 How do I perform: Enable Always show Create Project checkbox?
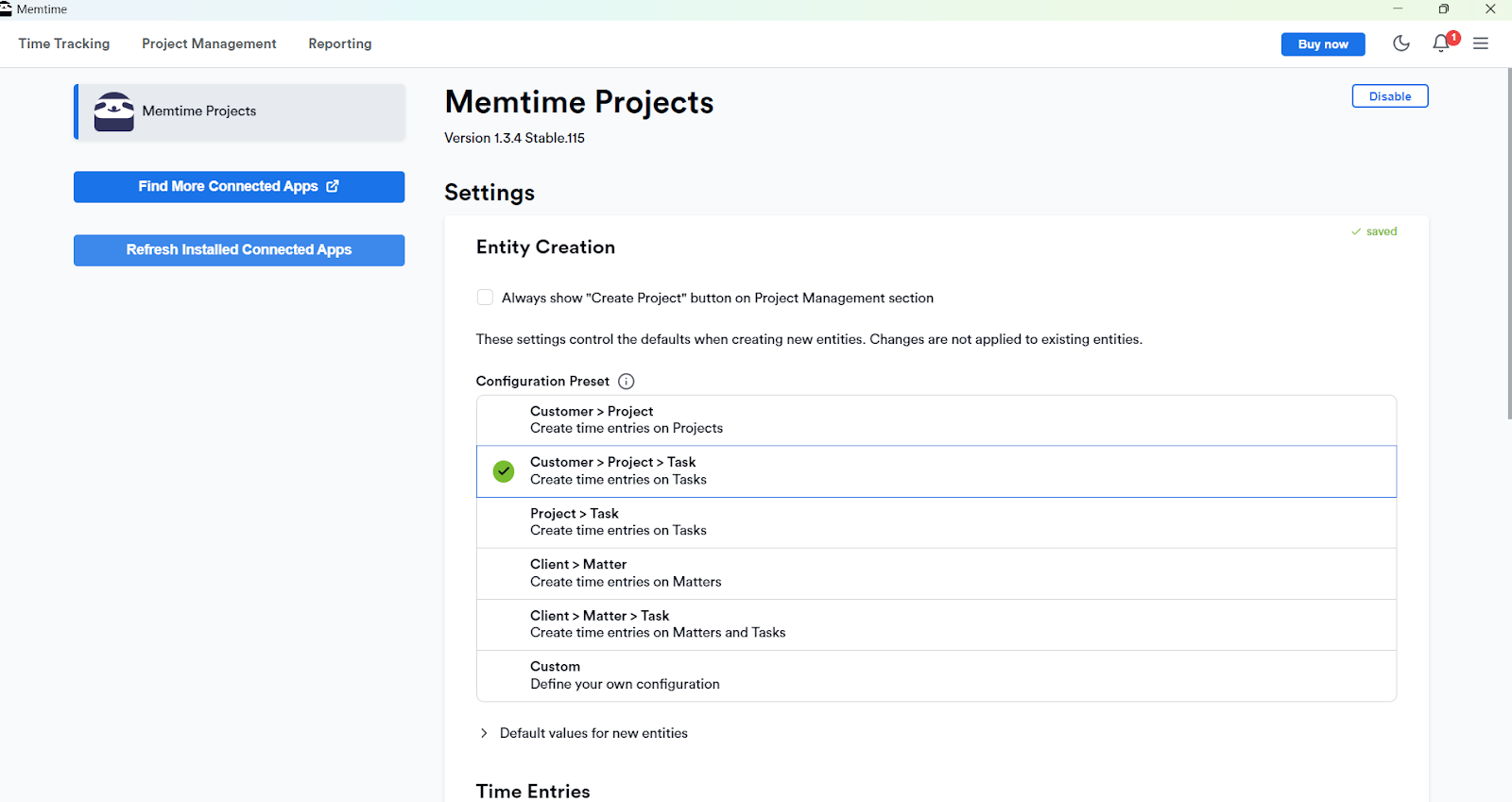pos(485,298)
